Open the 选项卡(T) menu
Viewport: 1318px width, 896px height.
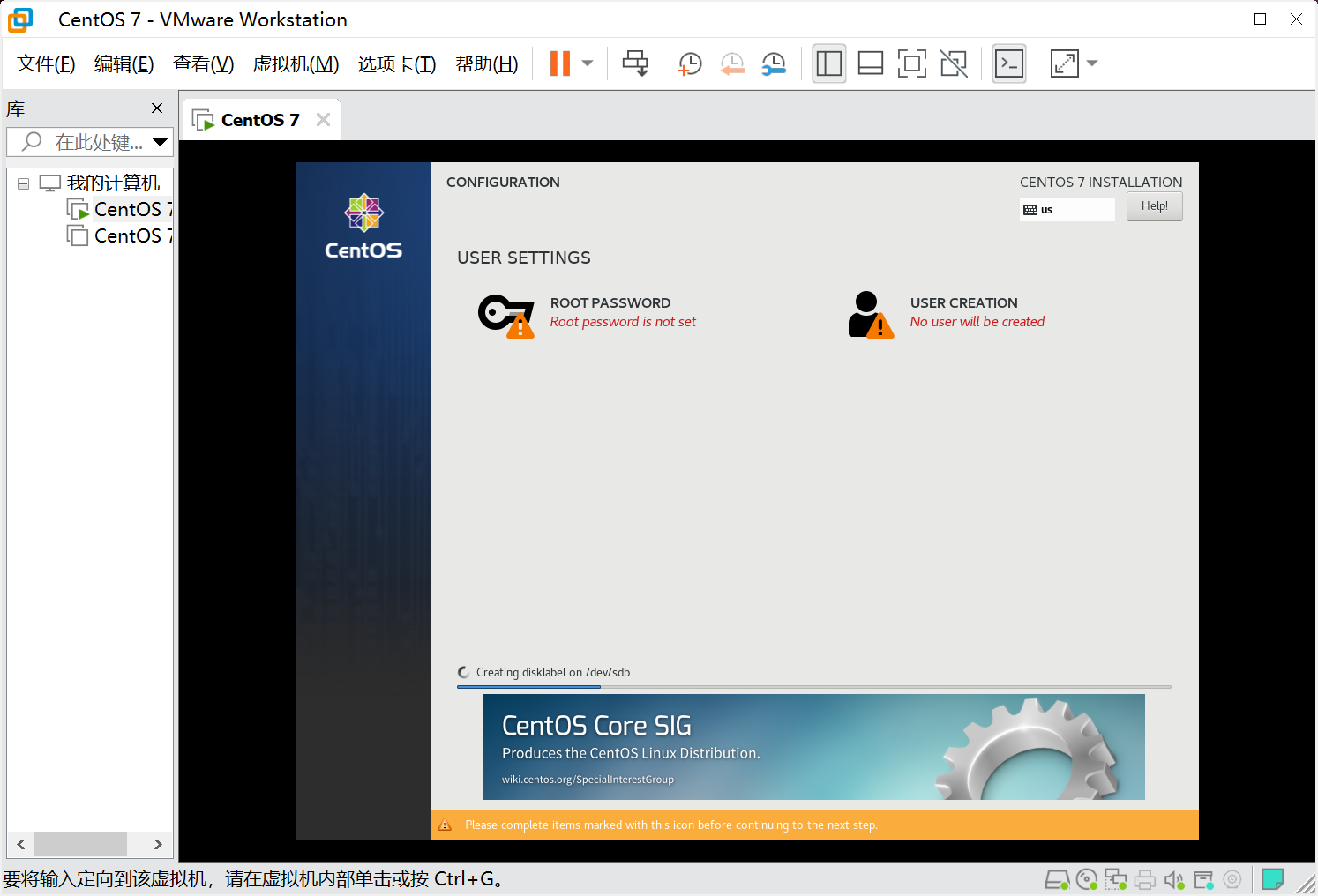[x=396, y=63]
